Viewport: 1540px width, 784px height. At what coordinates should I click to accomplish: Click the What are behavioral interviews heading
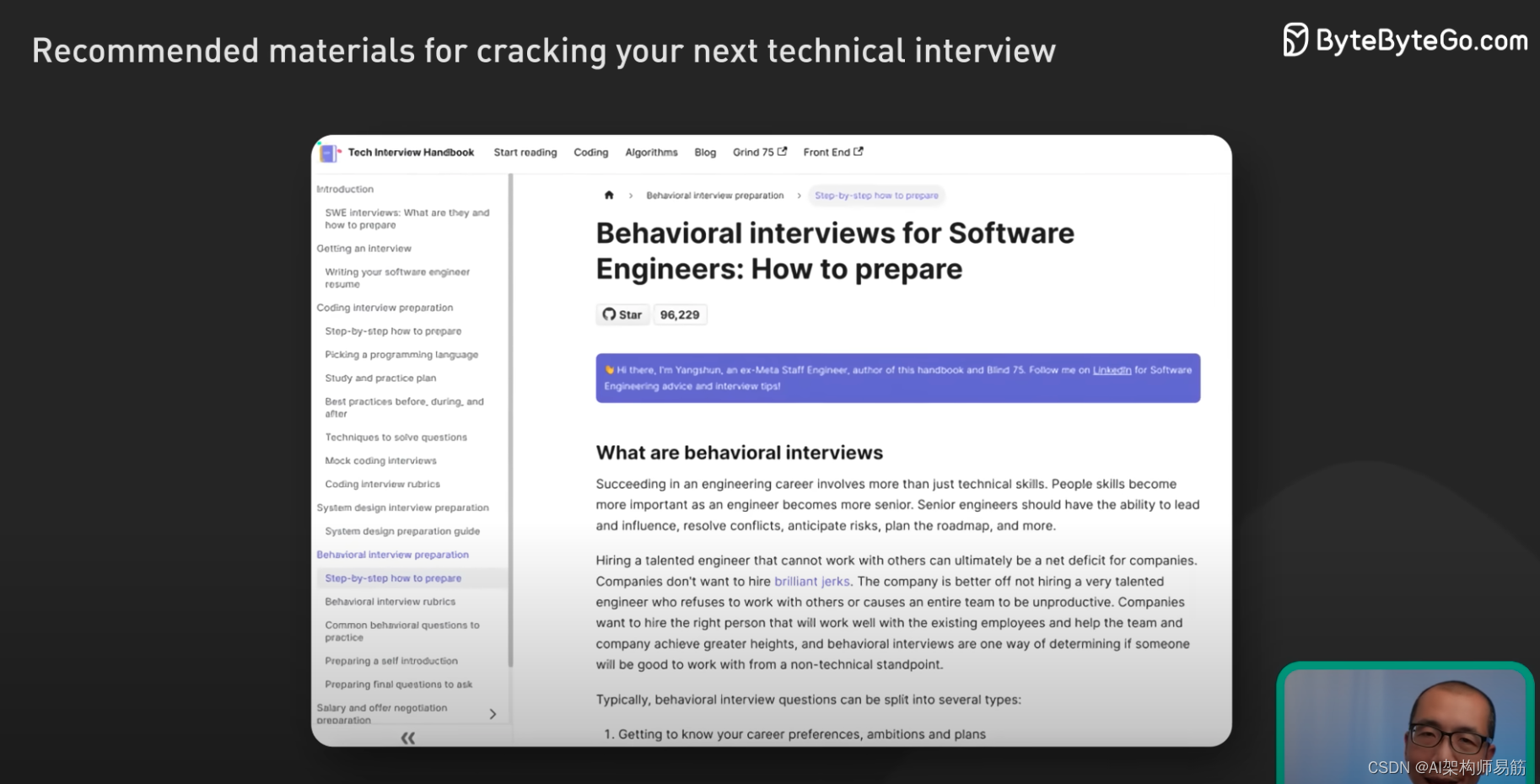tap(739, 453)
